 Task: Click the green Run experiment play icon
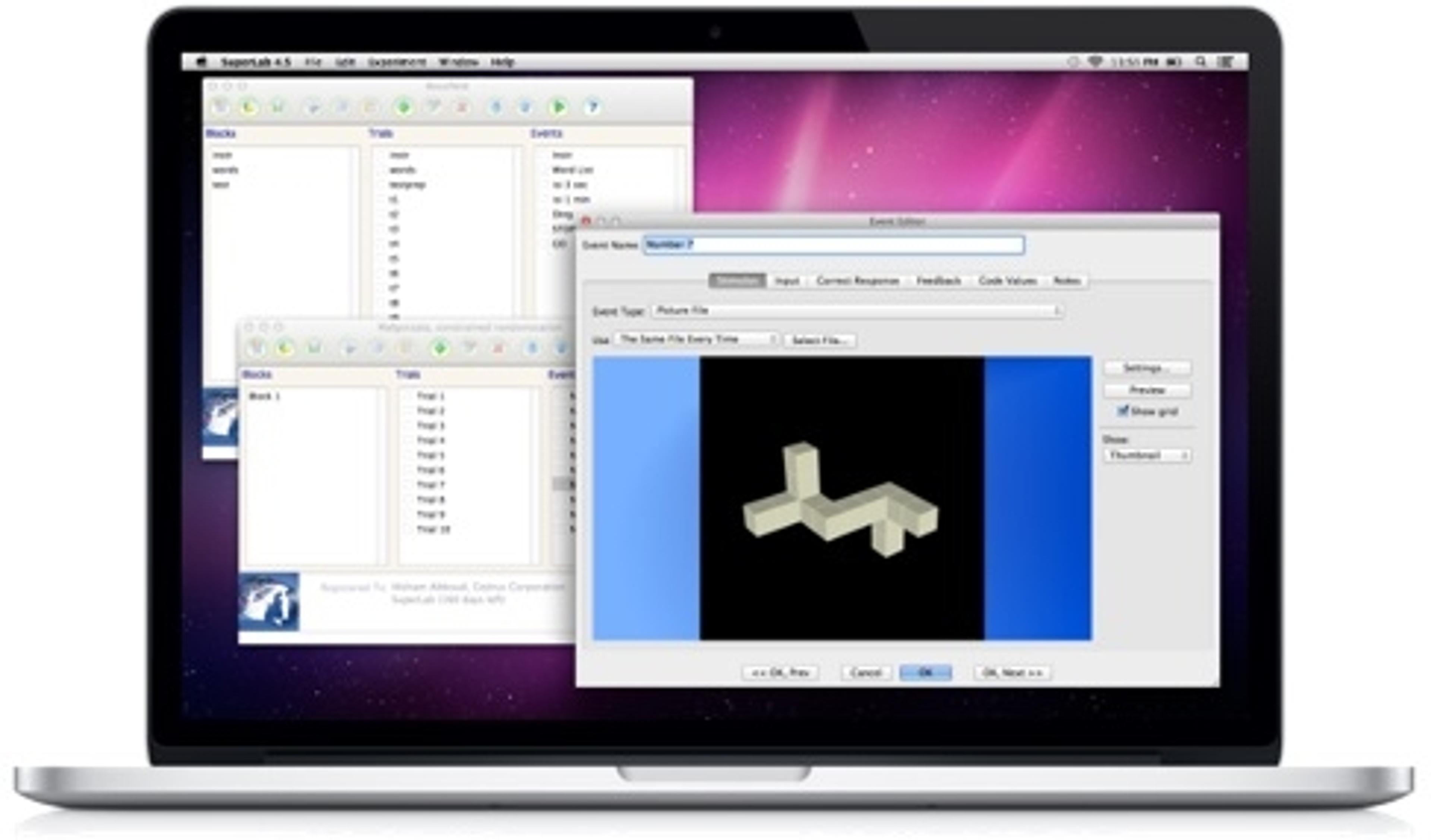coord(559,107)
